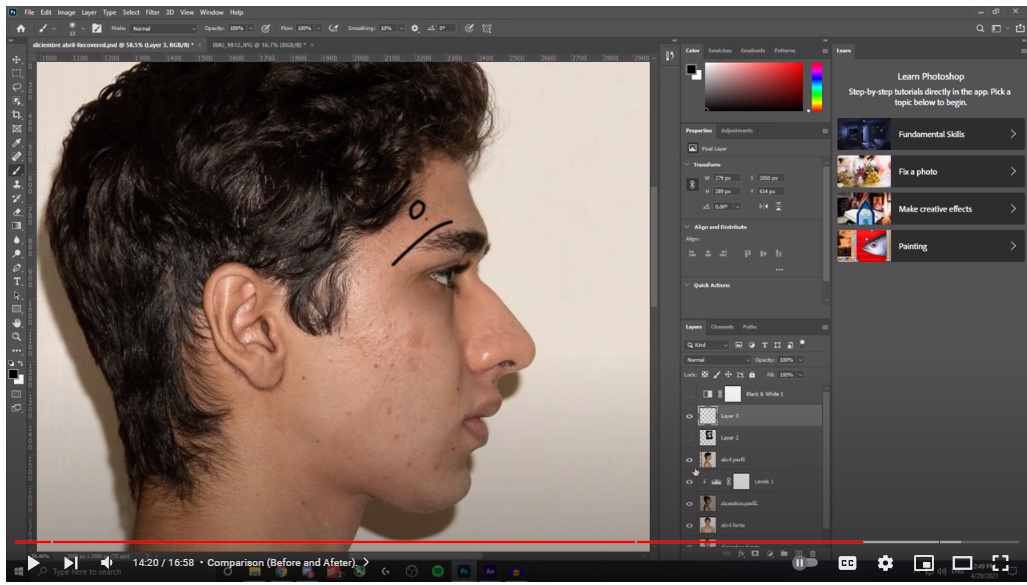Select the Object Selection tool

(x=16, y=101)
